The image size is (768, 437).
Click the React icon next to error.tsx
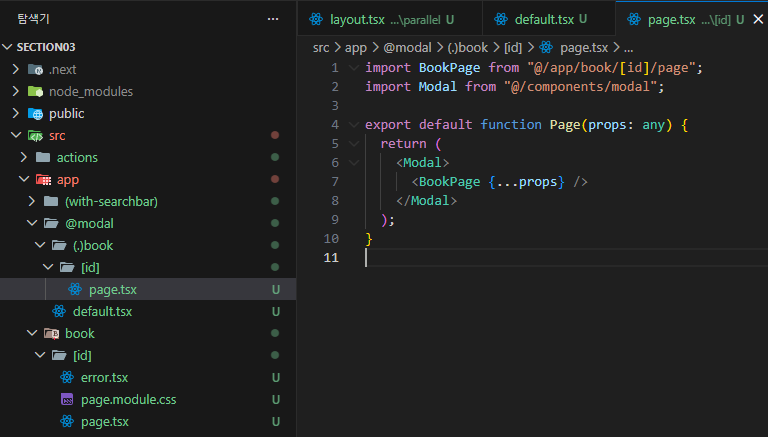[x=67, y=377]
